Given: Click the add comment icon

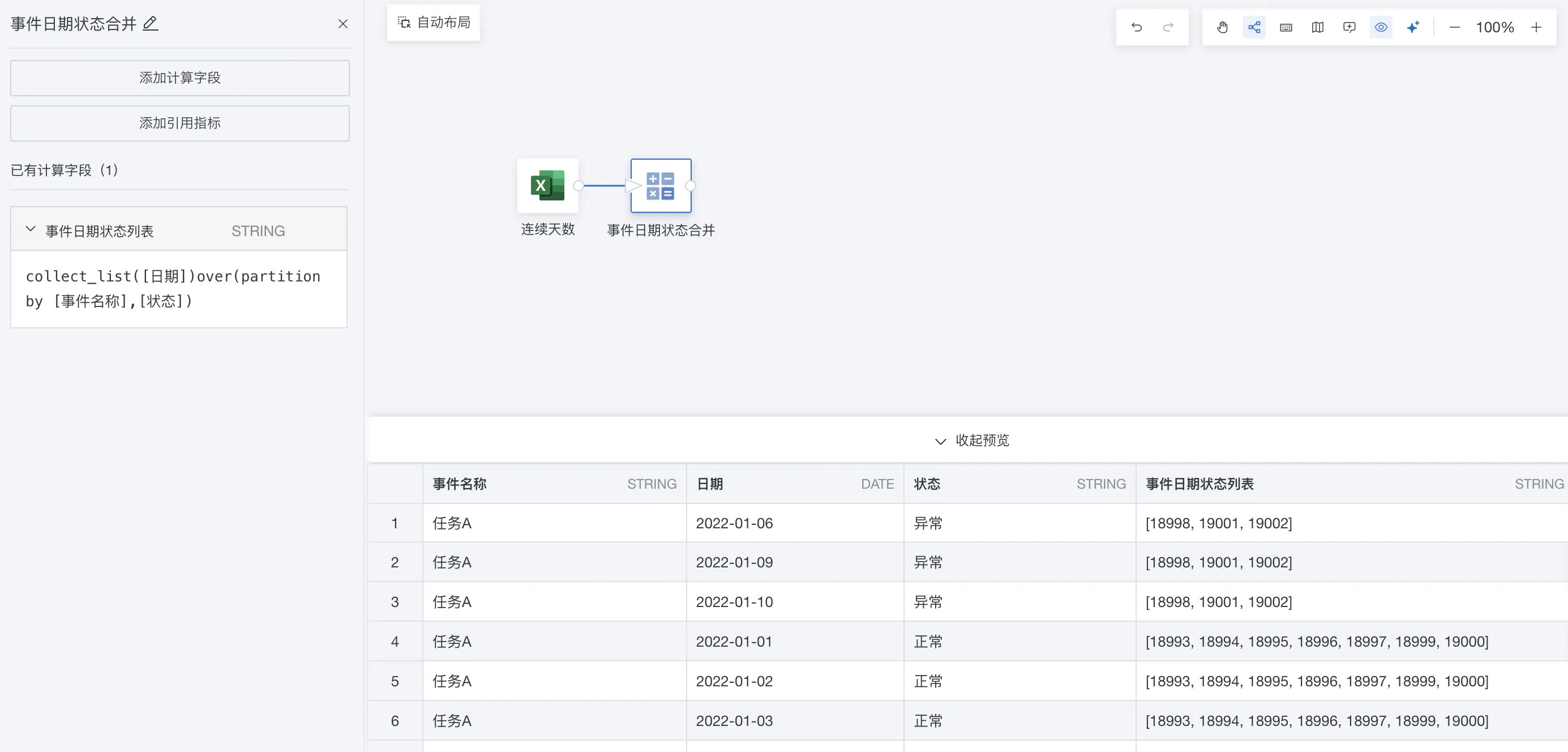Looking at the screenshot, I should pos(1349,27).
